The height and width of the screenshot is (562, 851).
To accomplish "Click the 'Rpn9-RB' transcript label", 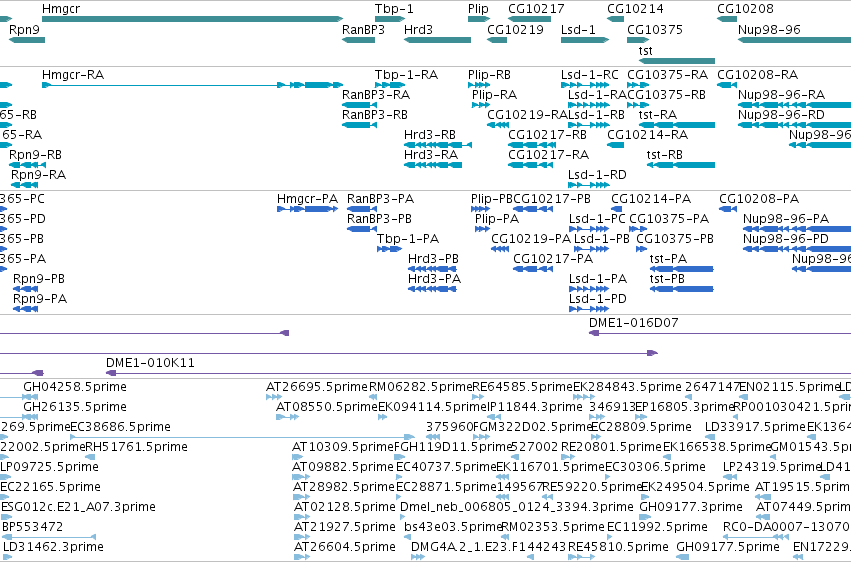I will (x=35, y=155).
